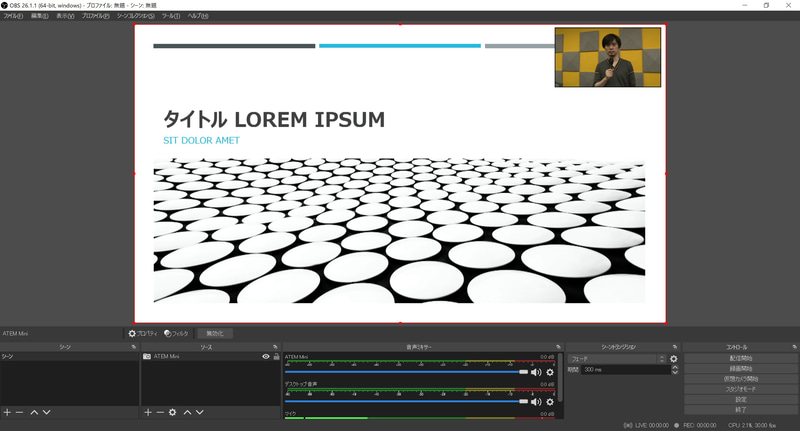This screenshot has height=431, width=800.
Task: Open the プロファイル menu
Action: 95,16
